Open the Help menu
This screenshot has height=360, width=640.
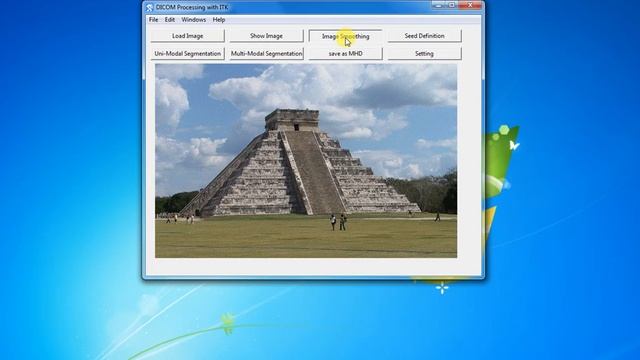tap(219, 20)
